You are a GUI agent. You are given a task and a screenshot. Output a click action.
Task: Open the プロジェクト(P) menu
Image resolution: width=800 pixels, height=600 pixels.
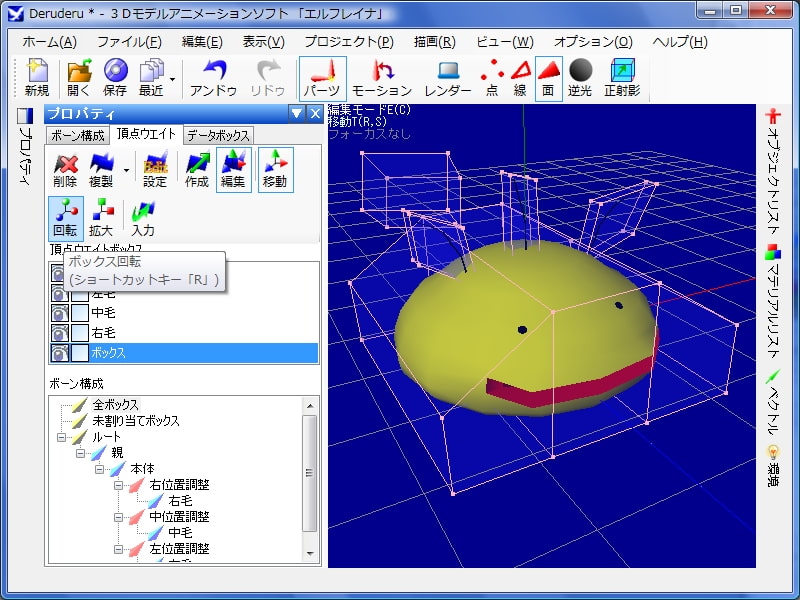(x=349, y=42)
